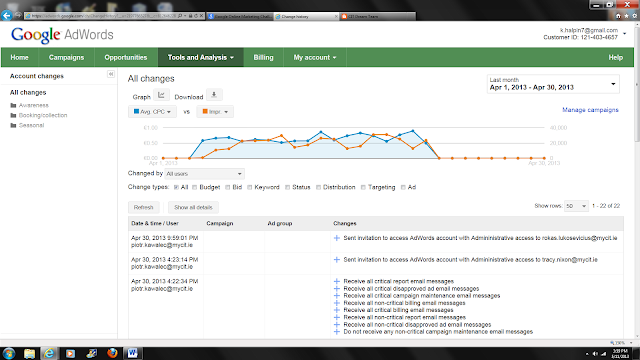The image size is (640, 360).
Task: Check the Status change type
Action: click(287, 187)
